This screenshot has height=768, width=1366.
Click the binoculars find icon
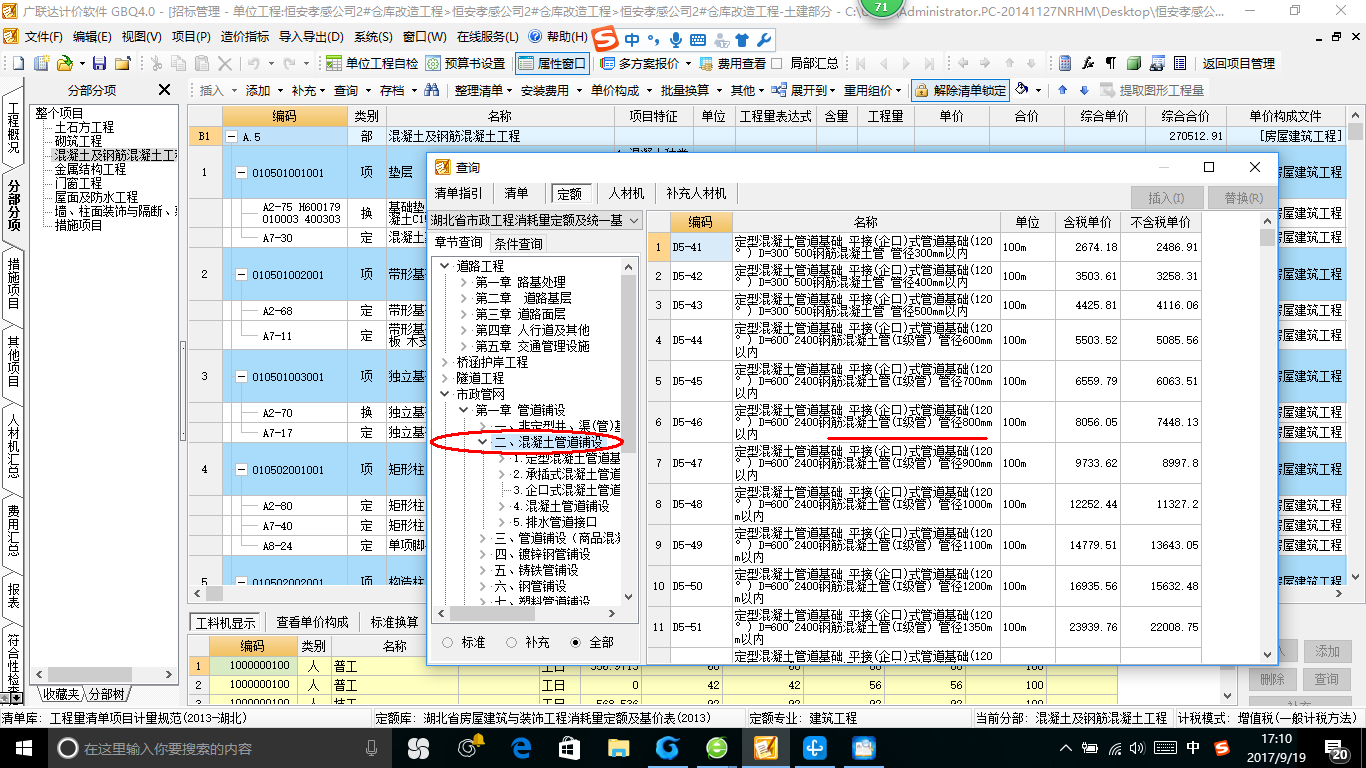(x=432, y=90)
